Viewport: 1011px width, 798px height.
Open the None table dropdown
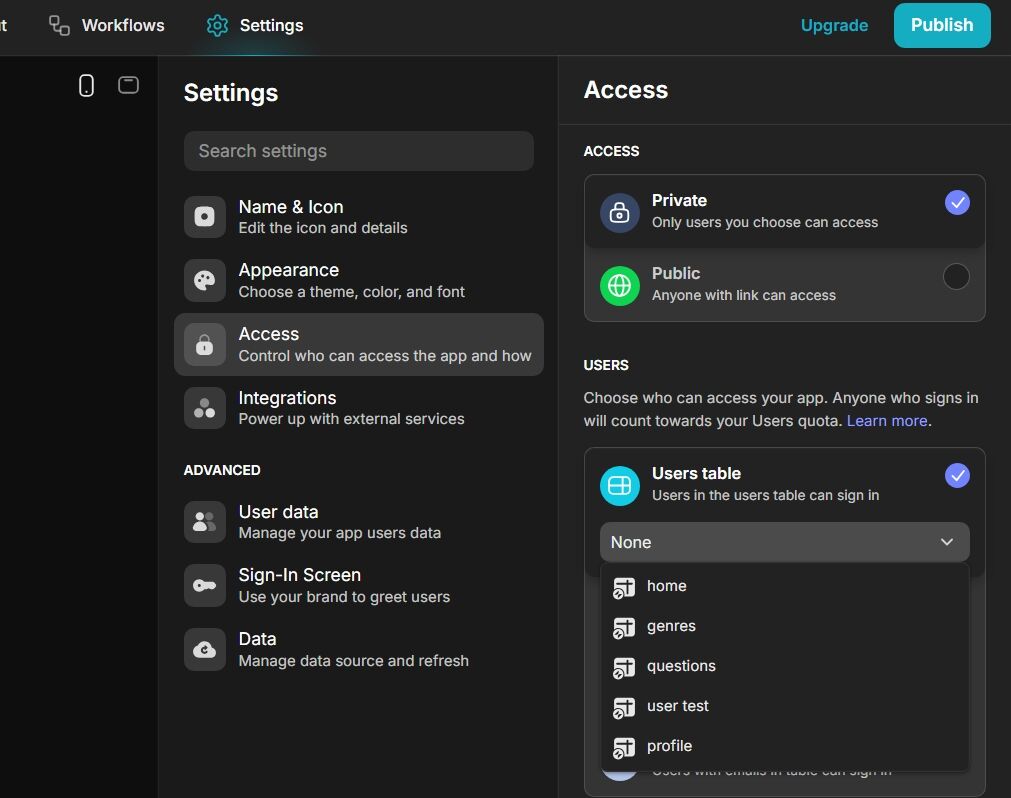[784, 542]
